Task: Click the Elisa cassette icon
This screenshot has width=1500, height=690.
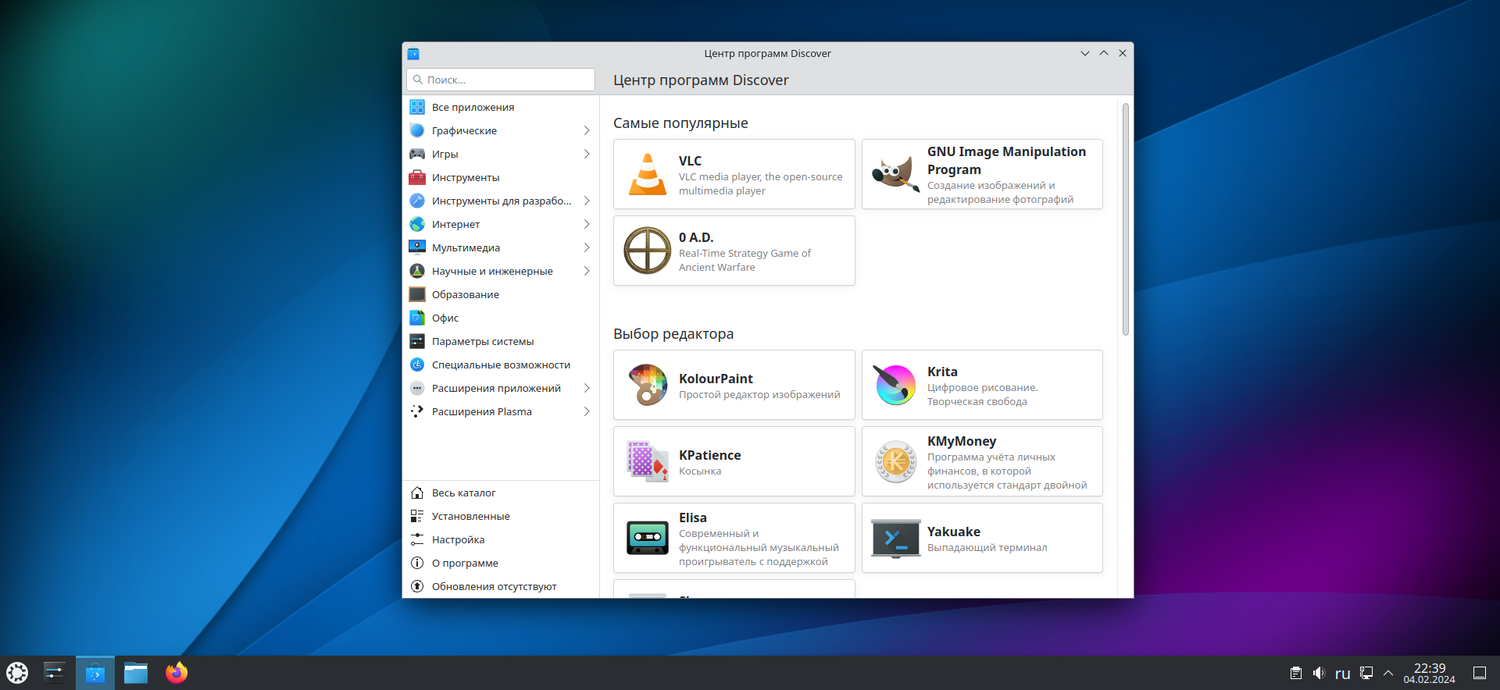Action: (647, 538)
